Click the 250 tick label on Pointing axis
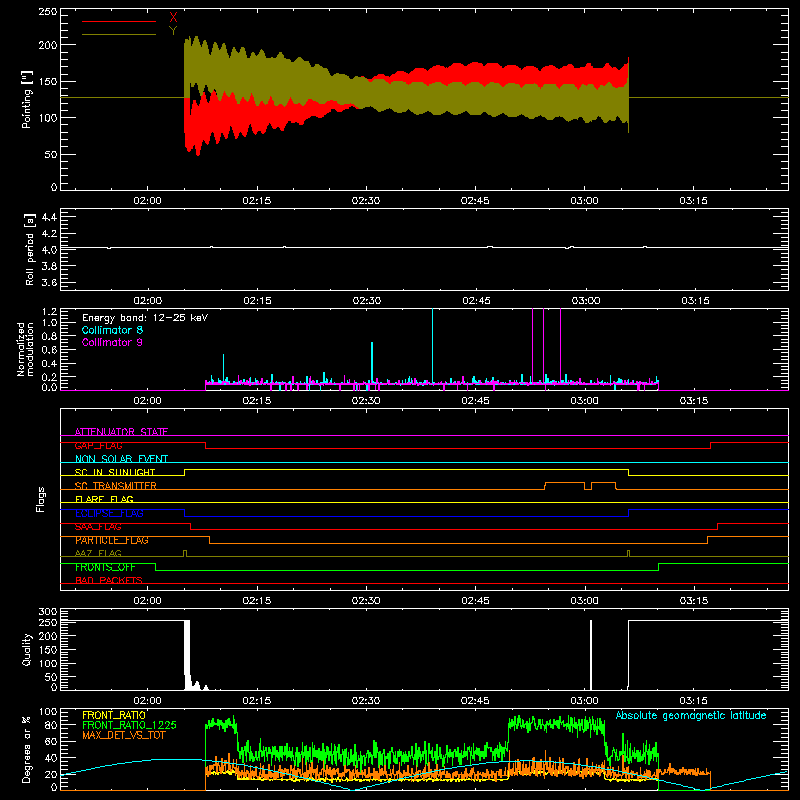This screenshot has width=800, height=800. 47,12
